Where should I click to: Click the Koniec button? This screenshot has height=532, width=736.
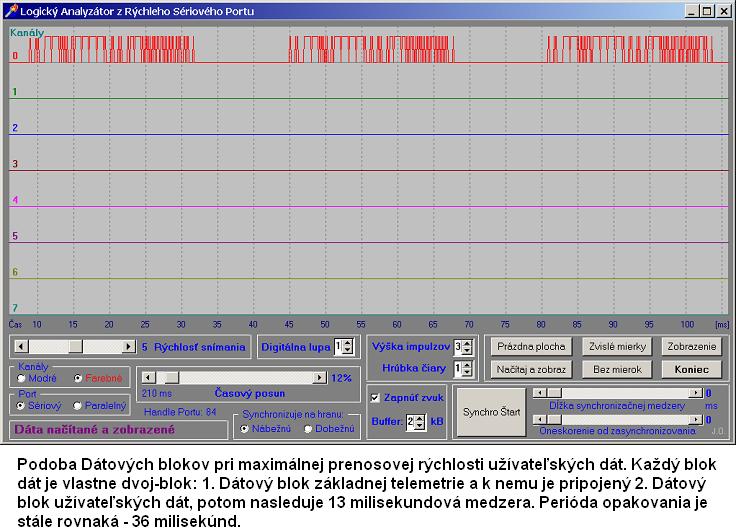tap(690, 369)
